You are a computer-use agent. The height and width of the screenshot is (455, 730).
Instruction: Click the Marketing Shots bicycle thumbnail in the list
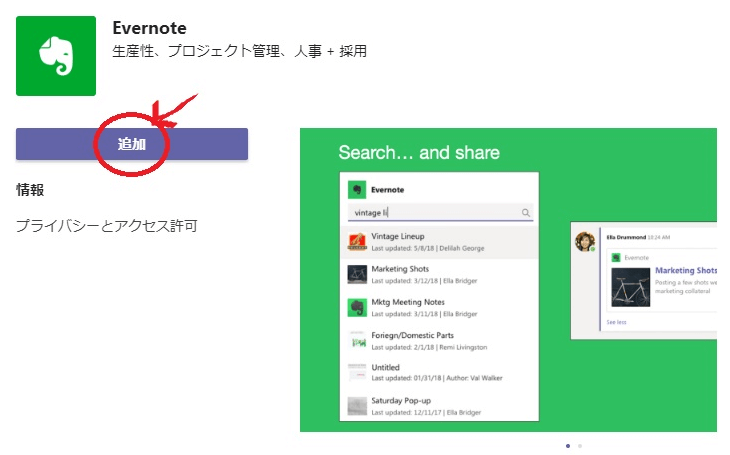357,274
